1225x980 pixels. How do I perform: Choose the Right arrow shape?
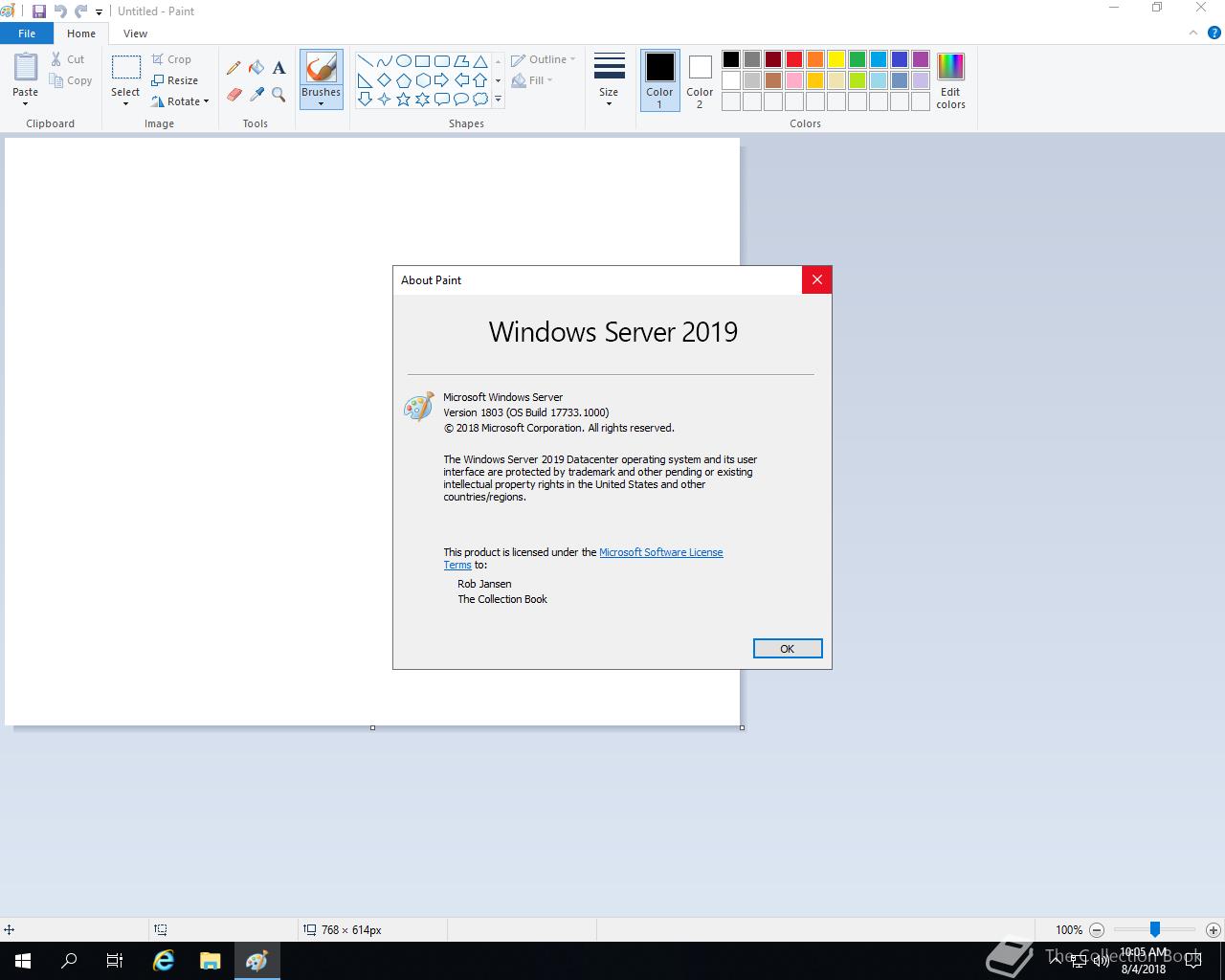(x=441, y=80)
